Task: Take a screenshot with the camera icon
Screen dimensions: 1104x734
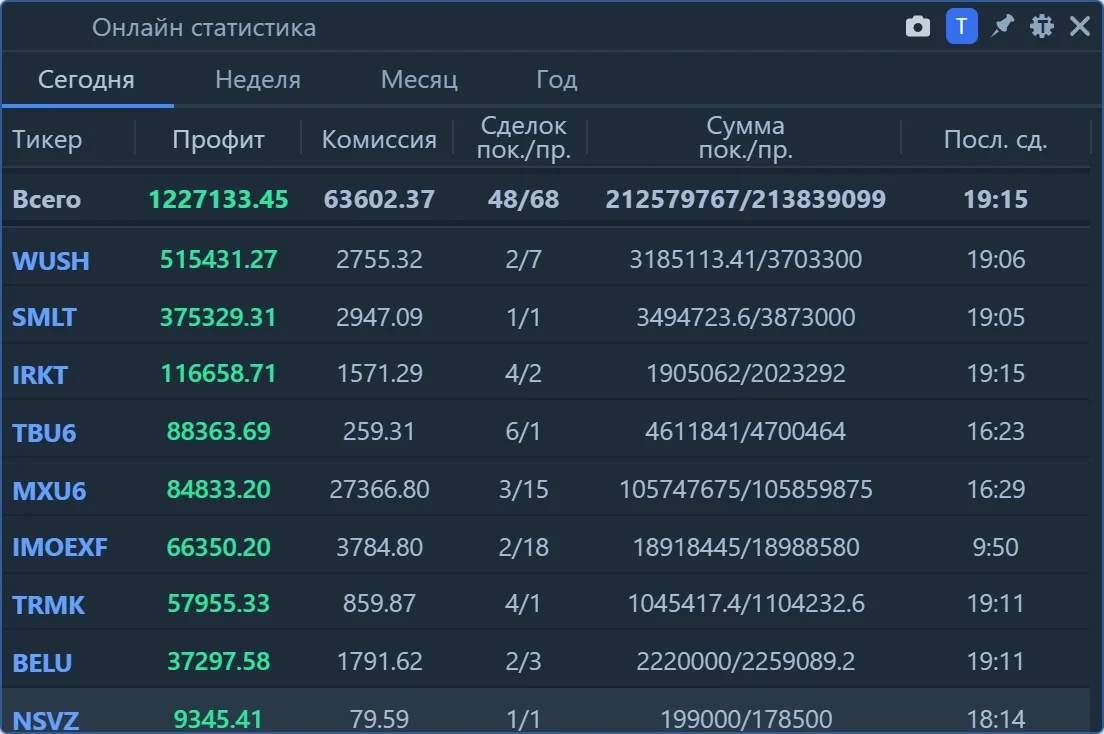Action: click(x=917, y=27)
